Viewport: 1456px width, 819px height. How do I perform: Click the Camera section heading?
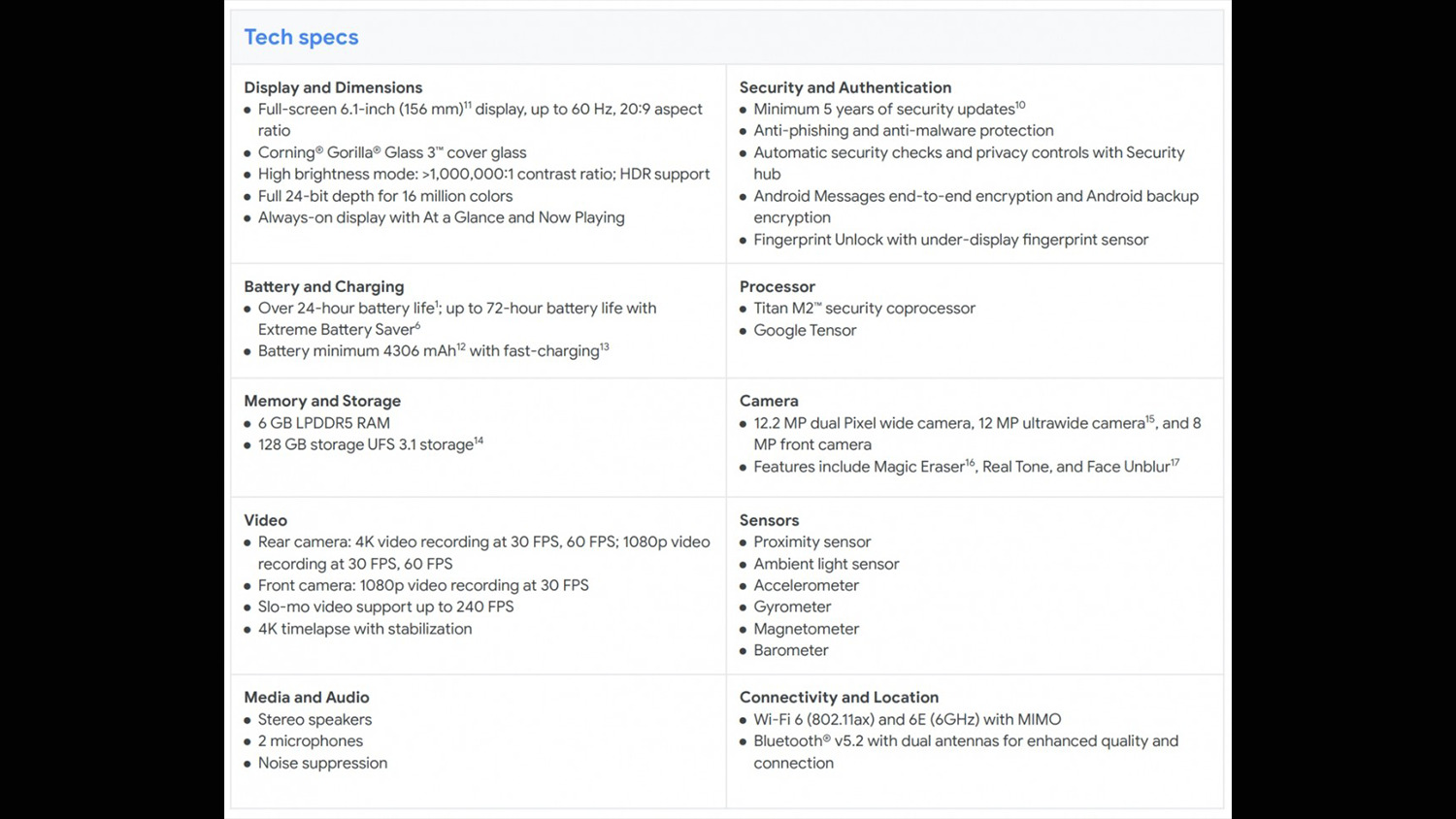click(769, 401)
